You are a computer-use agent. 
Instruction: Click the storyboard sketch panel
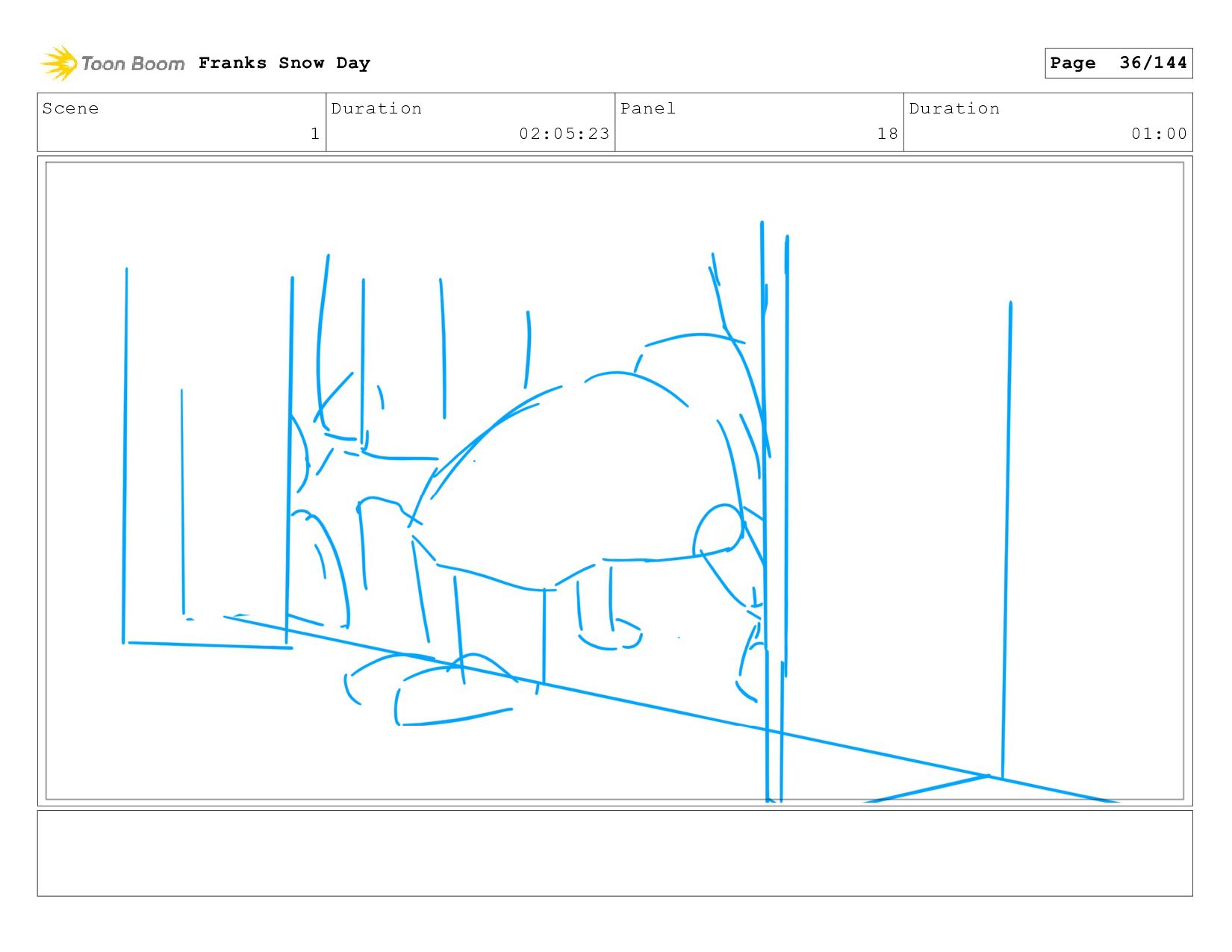point(615,481)
